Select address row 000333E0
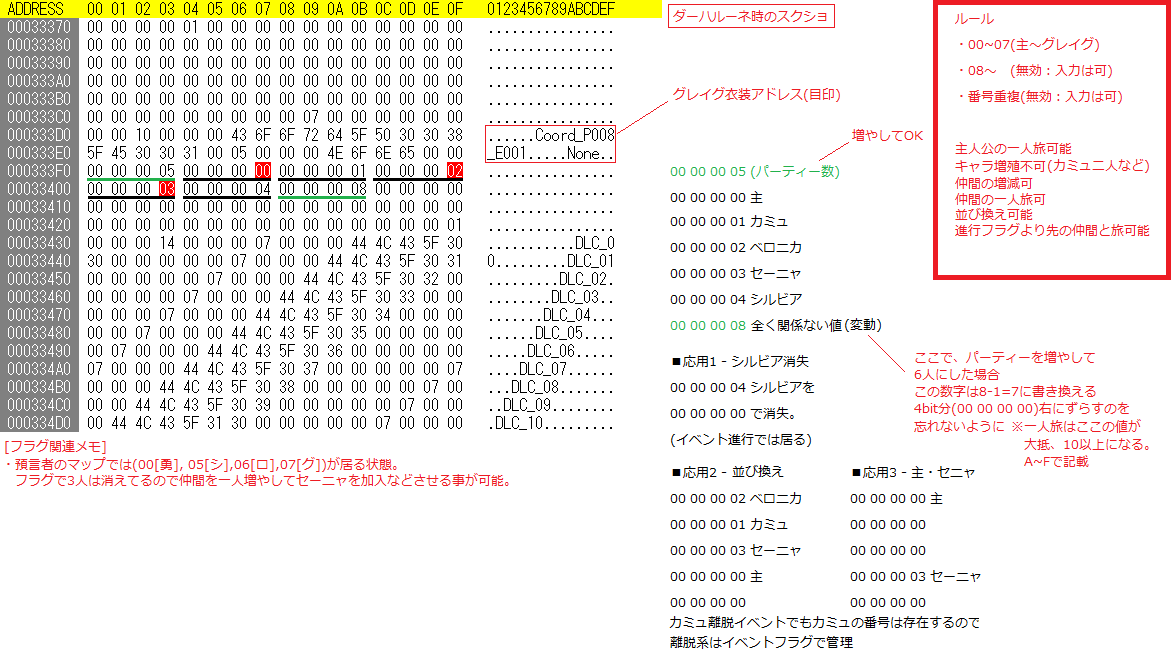 click(39, 153)
